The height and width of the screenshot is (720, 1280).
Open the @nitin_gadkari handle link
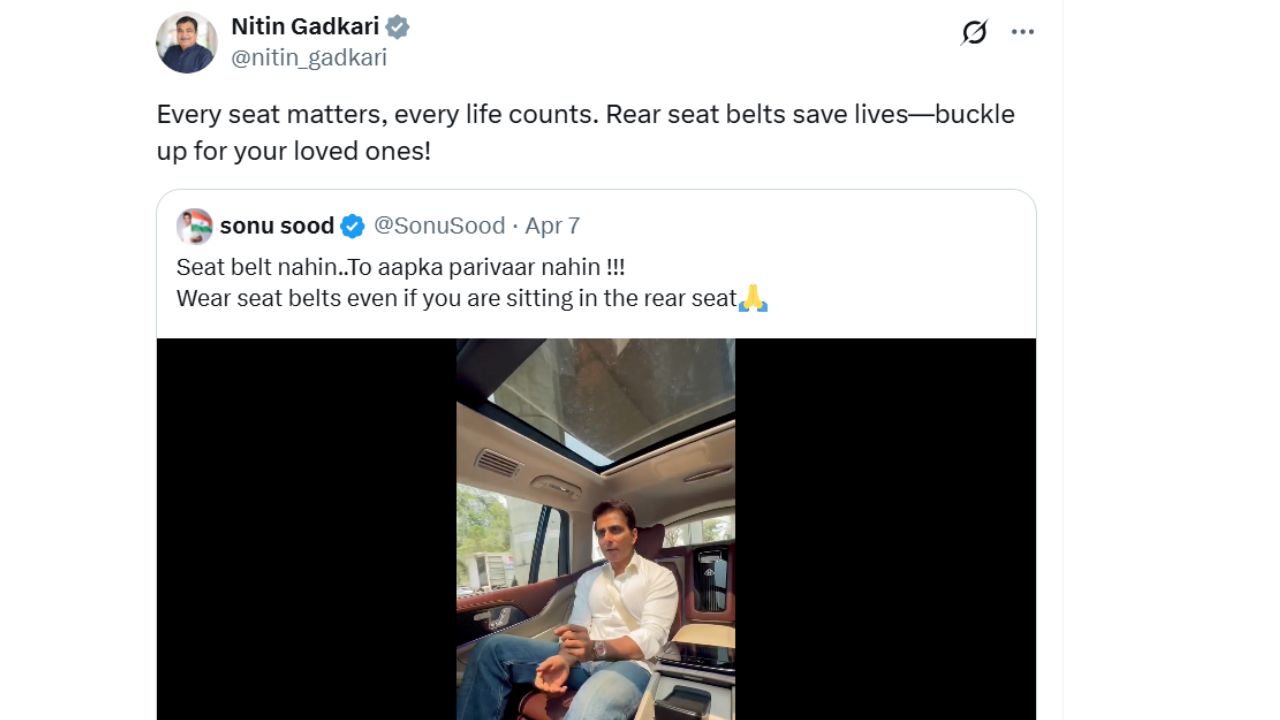[308, 58]
